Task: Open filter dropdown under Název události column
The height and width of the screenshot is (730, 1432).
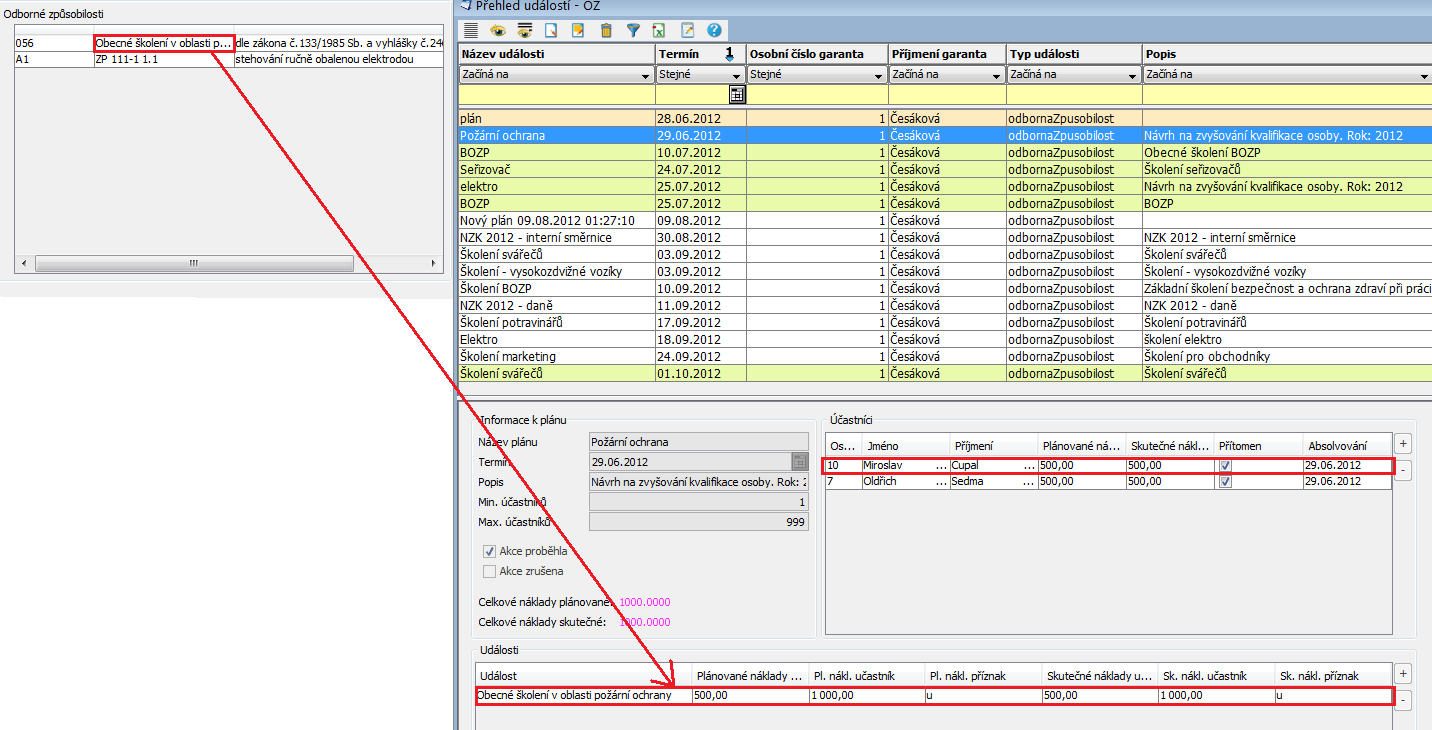Action: [645, 75]
